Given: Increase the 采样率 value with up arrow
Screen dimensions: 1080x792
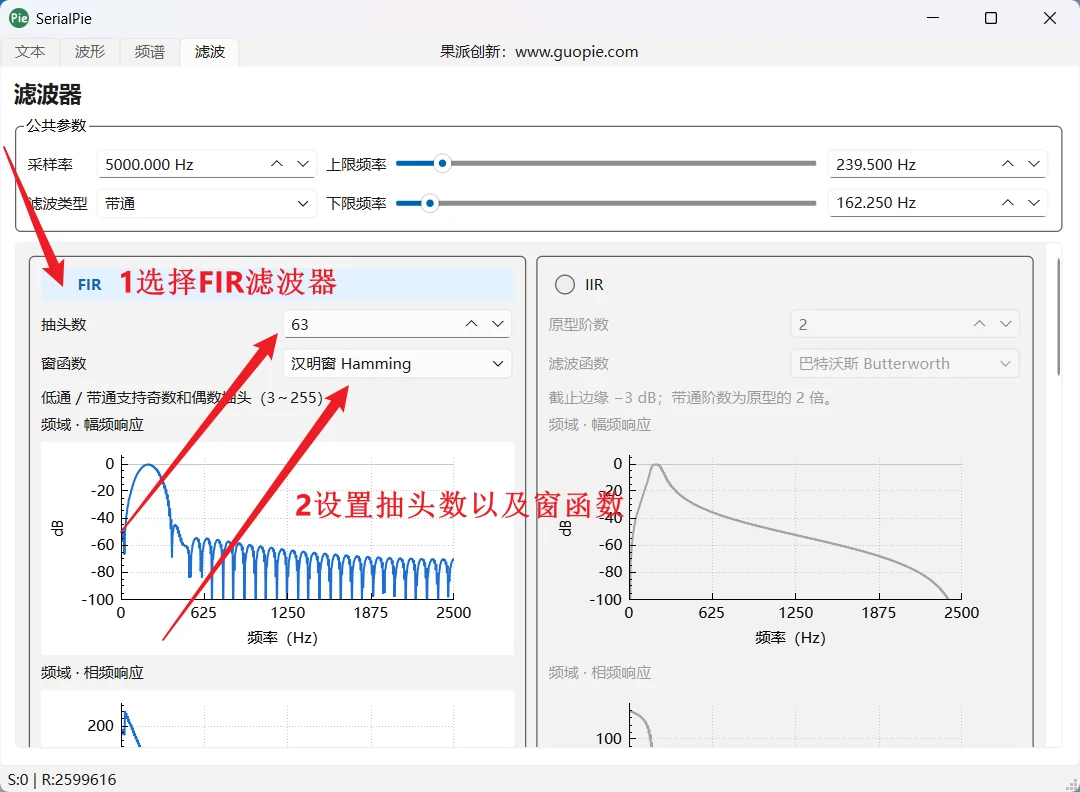Looking at the screenshot, I should (x=277, y=164).
